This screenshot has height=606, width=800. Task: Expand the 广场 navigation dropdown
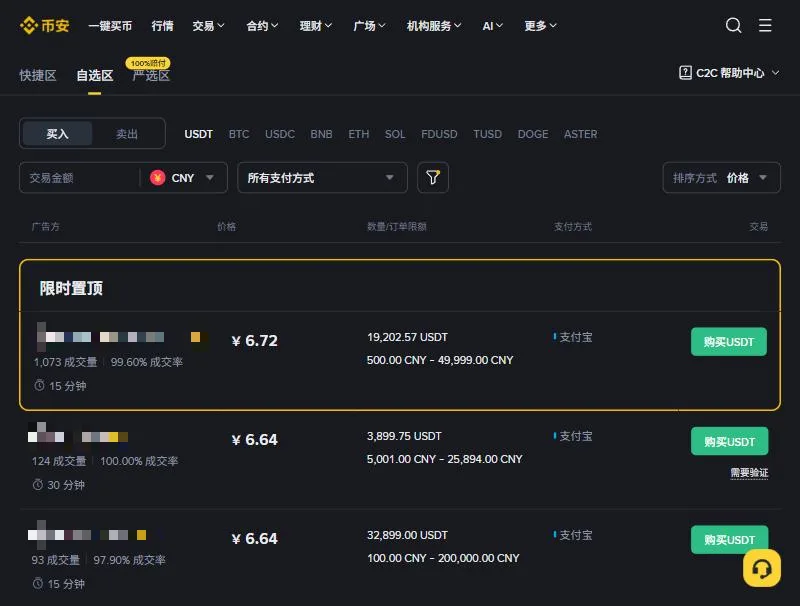(x=369, y=26)
